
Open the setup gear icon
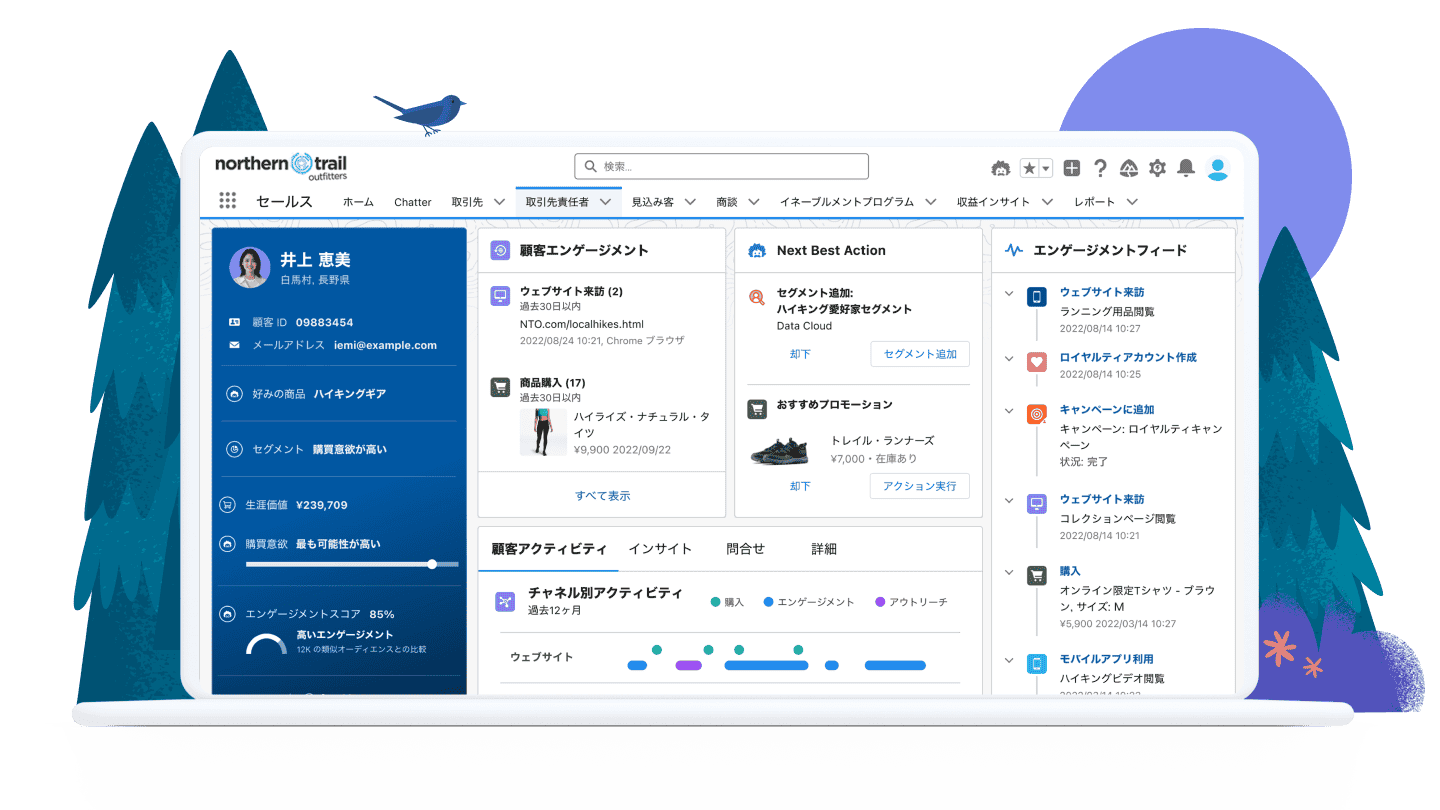[1157, 168]
